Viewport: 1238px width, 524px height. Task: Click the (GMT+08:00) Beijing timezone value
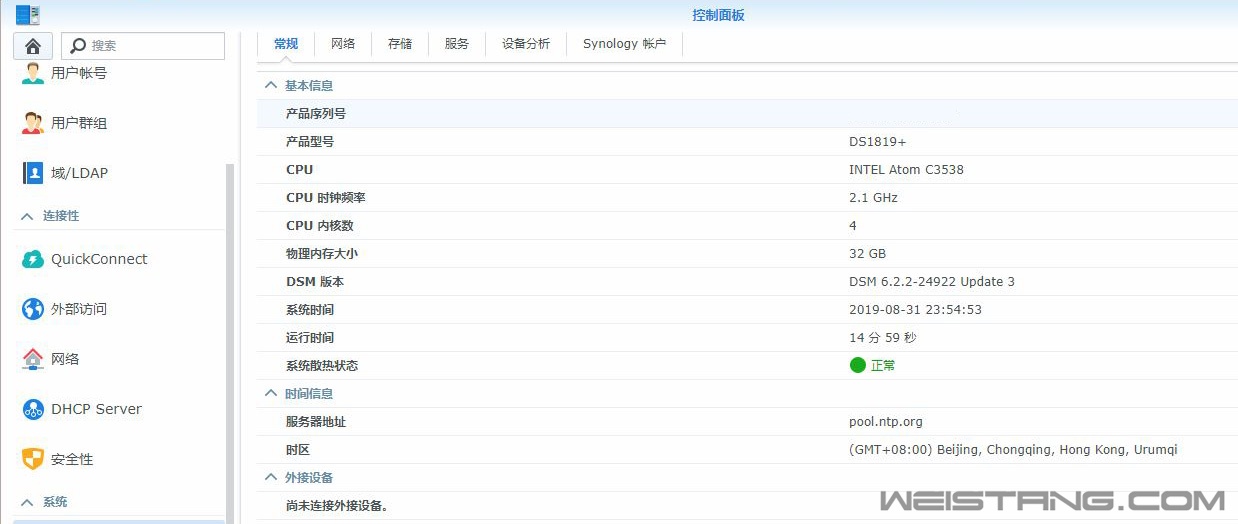click(x=1013, y=450)
